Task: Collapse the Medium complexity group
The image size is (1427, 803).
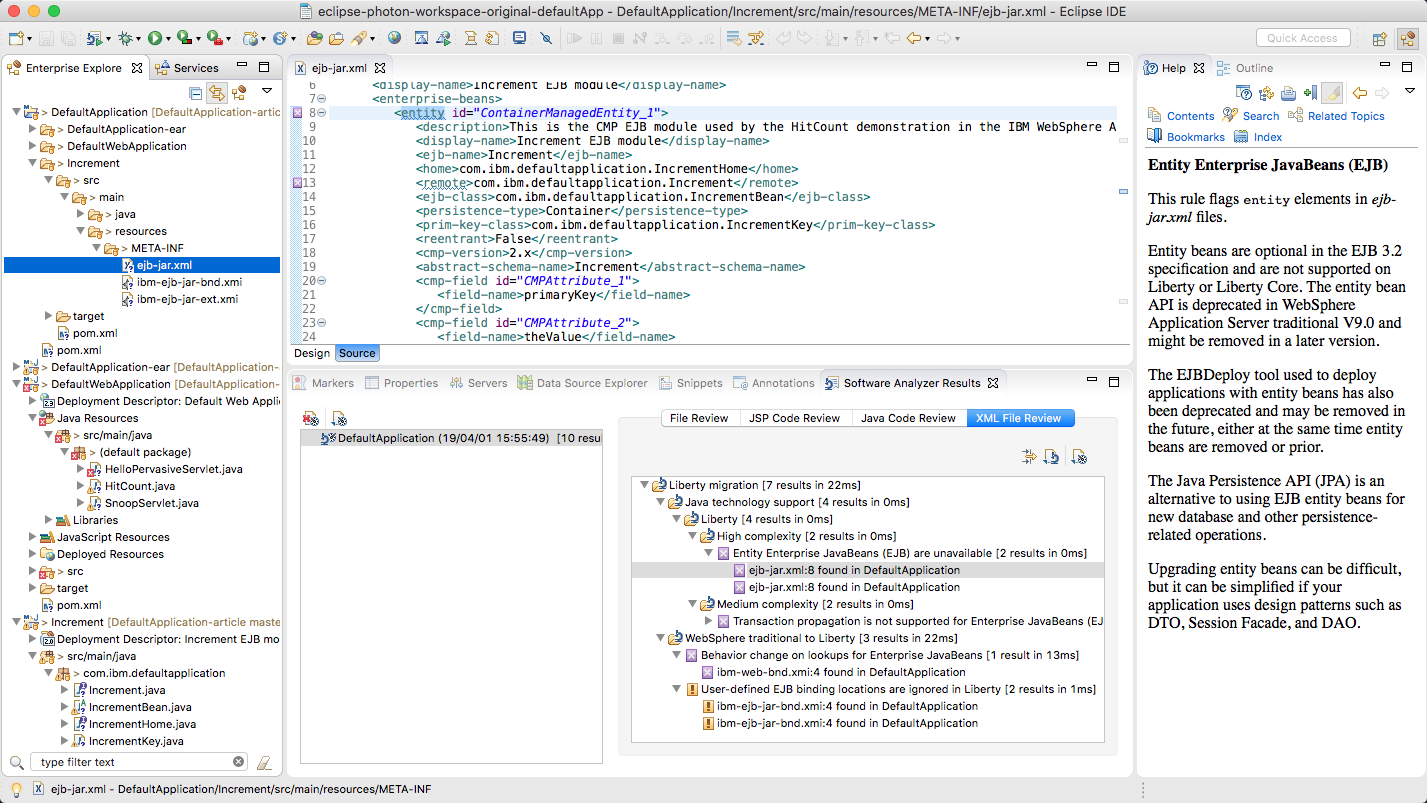Action: click(x=692, y=604)
